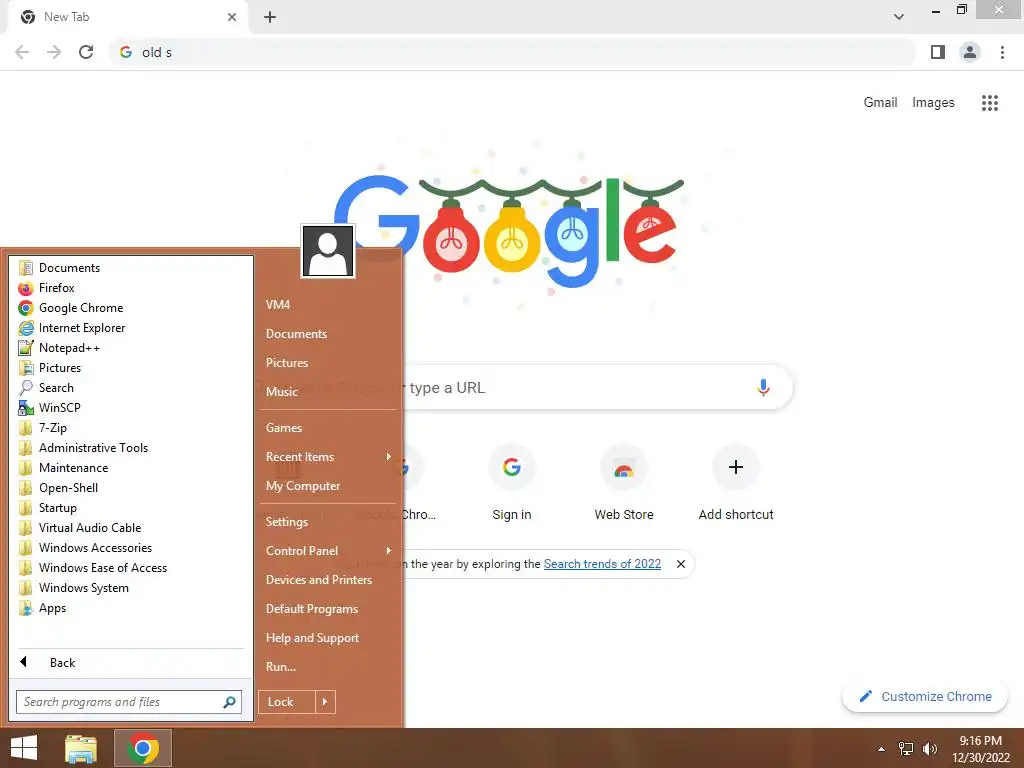Click the start menu search magnifier
The image size is (1024, 768).
click(229, 702)
